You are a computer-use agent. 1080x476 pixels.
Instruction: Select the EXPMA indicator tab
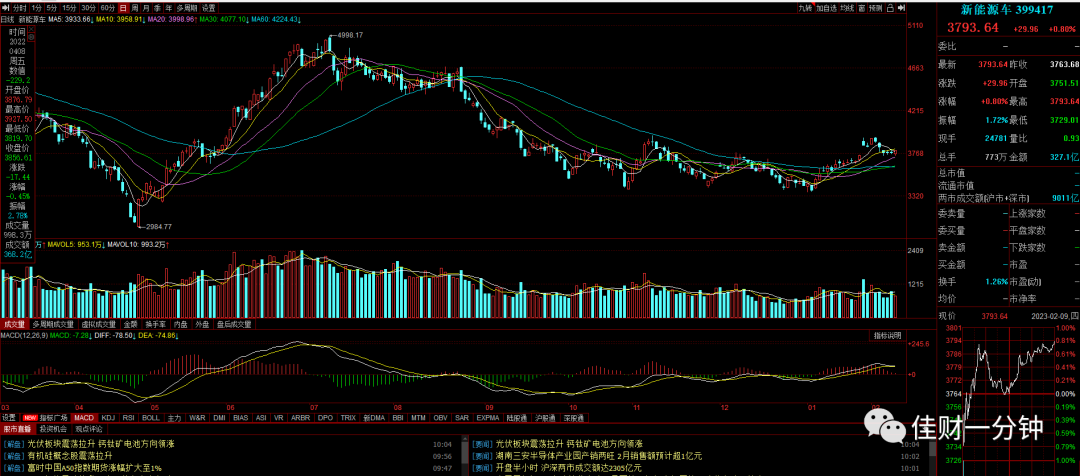(488, 417)
